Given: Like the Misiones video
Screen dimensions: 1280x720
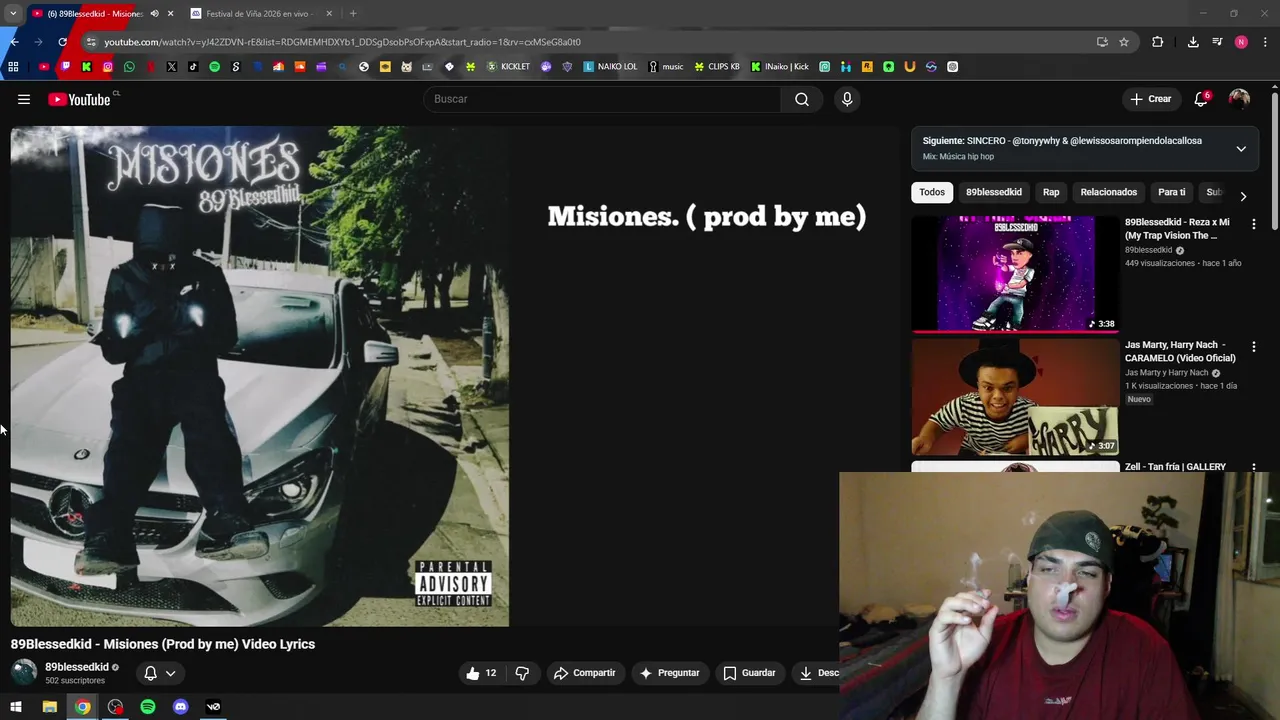Looking at the screenshot, I should coord(481,673).
